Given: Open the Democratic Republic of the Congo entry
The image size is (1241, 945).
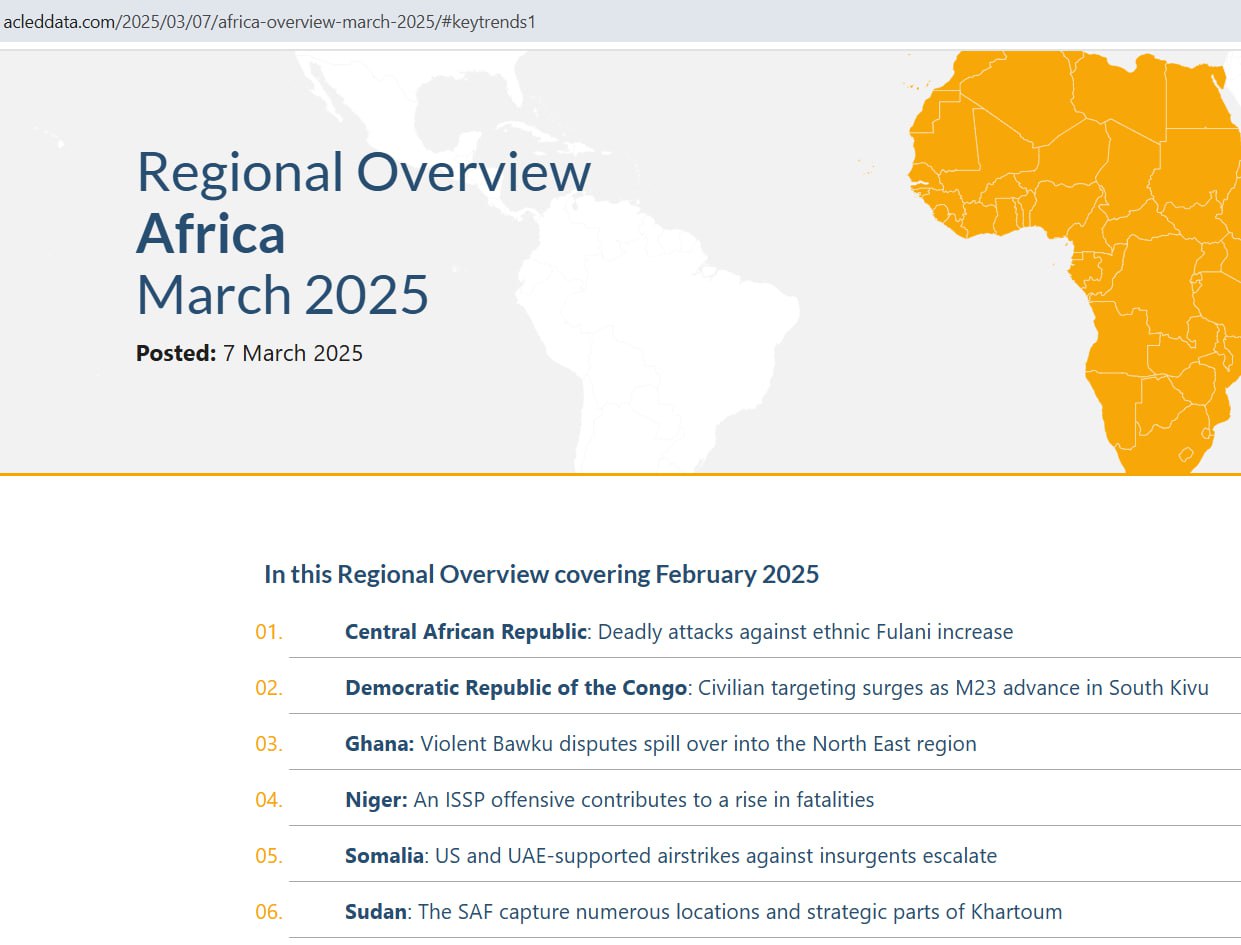Looking at the screenshot, I should coord(776,688).
